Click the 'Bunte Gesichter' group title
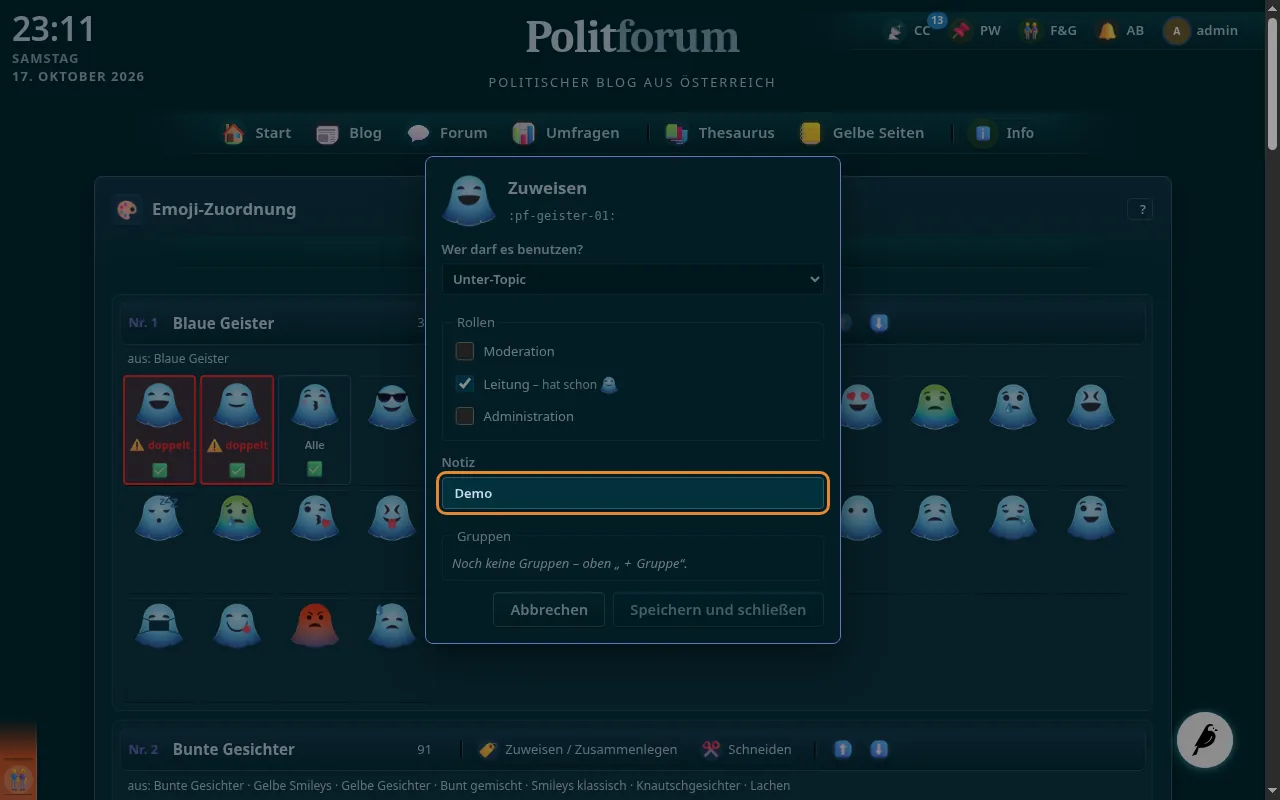Viewport: 1280px width, 800px height. [x=234, y=749]
